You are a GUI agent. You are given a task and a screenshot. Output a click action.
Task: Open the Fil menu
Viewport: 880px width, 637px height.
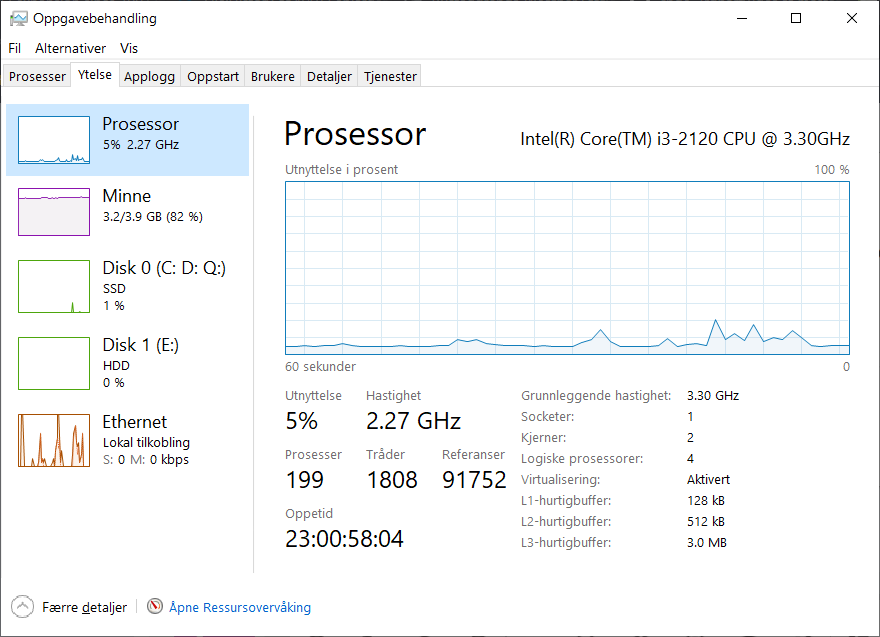pyautogui.click(x=15, y=48)
